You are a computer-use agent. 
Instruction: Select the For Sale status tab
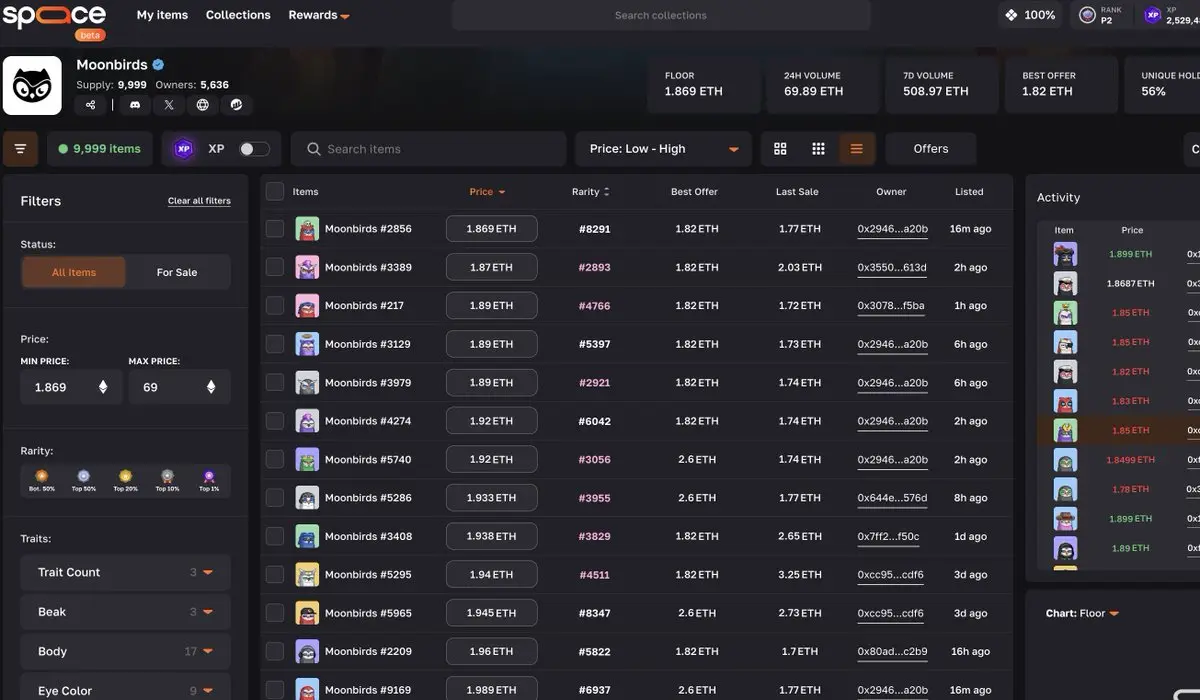tap(177, 272)
